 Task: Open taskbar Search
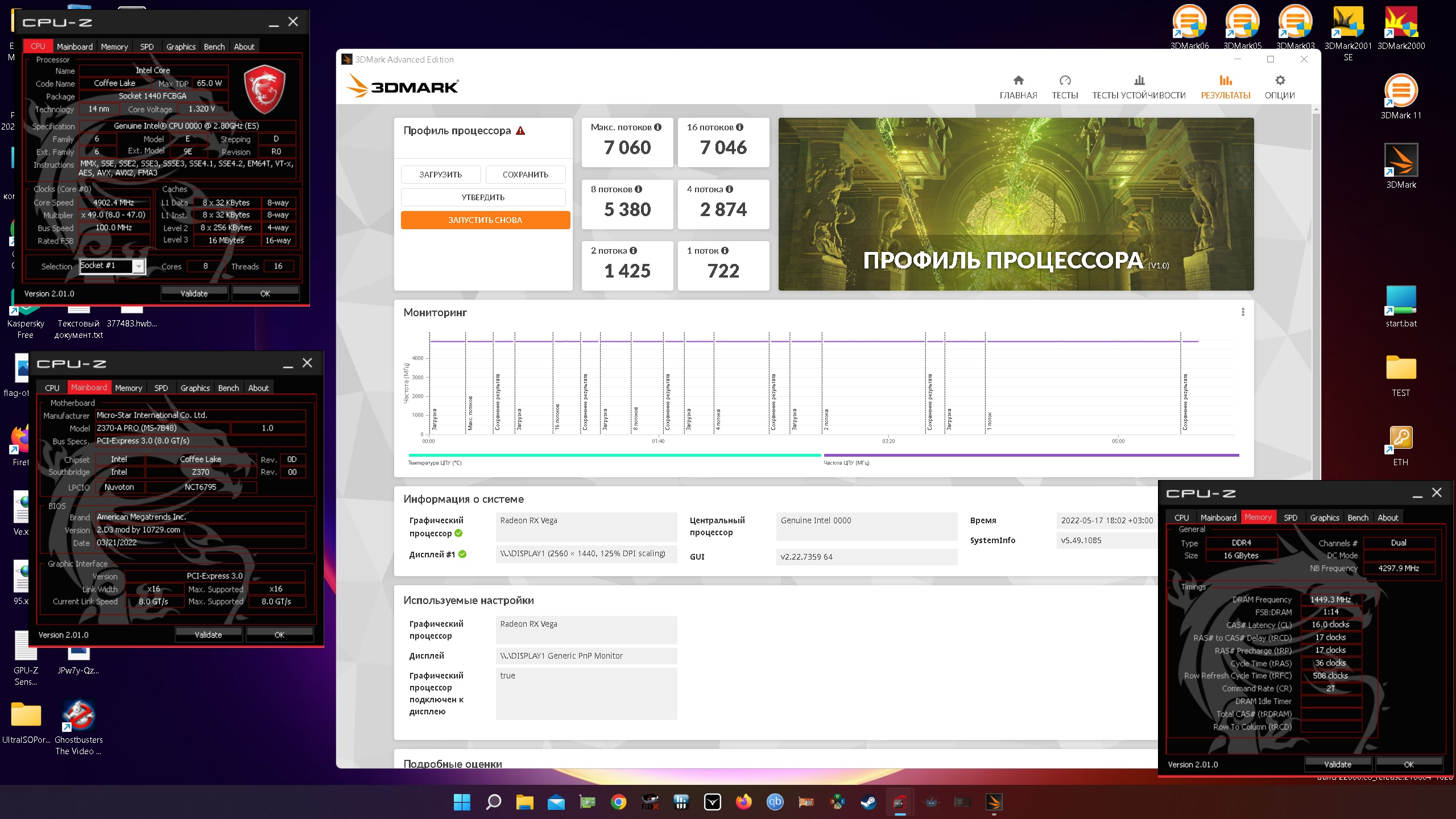(x=493, y=802)
